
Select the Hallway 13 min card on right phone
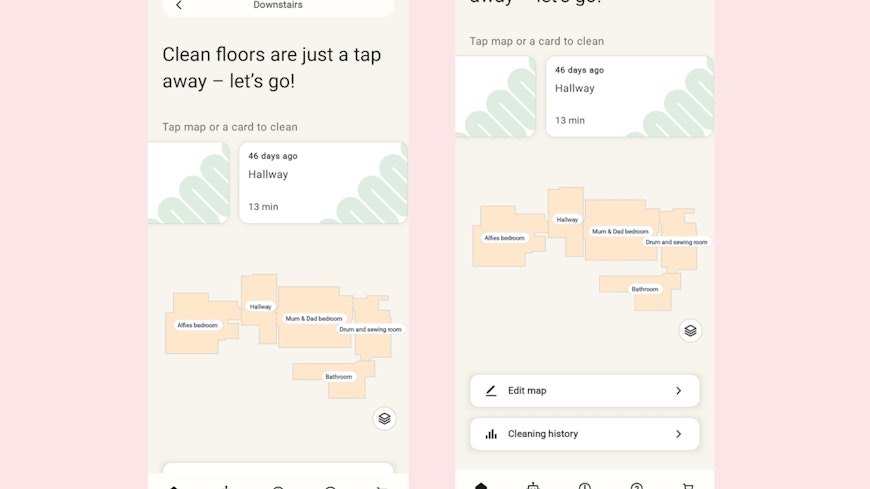[630, 96]
